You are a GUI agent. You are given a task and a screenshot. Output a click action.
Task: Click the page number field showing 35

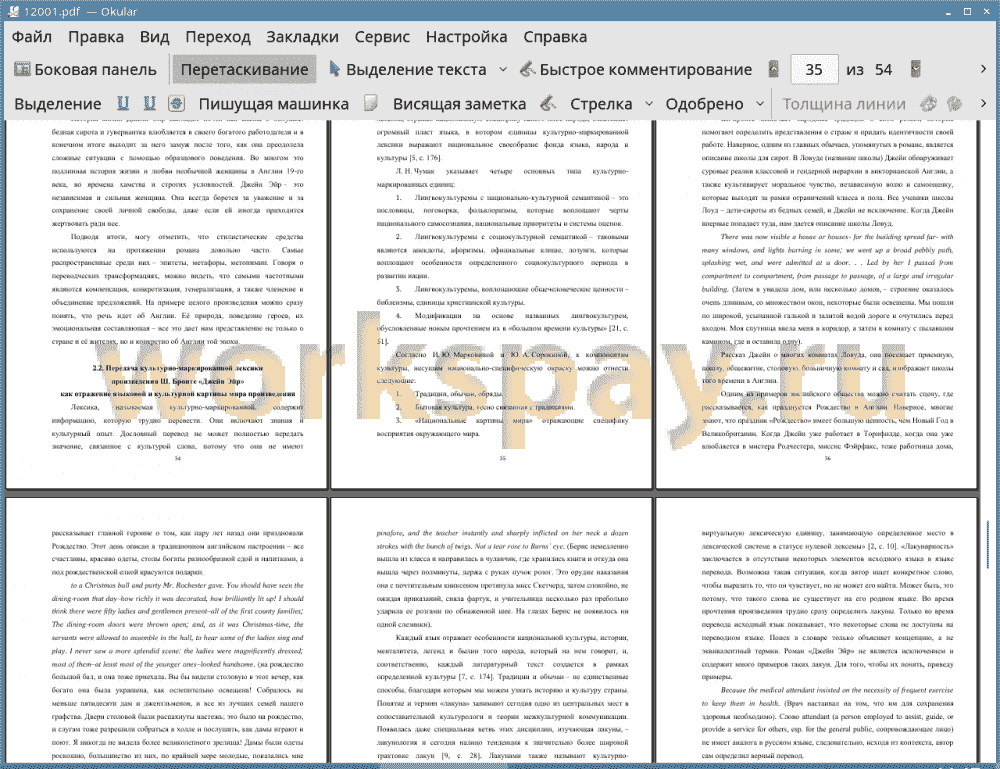coord(814,70)
